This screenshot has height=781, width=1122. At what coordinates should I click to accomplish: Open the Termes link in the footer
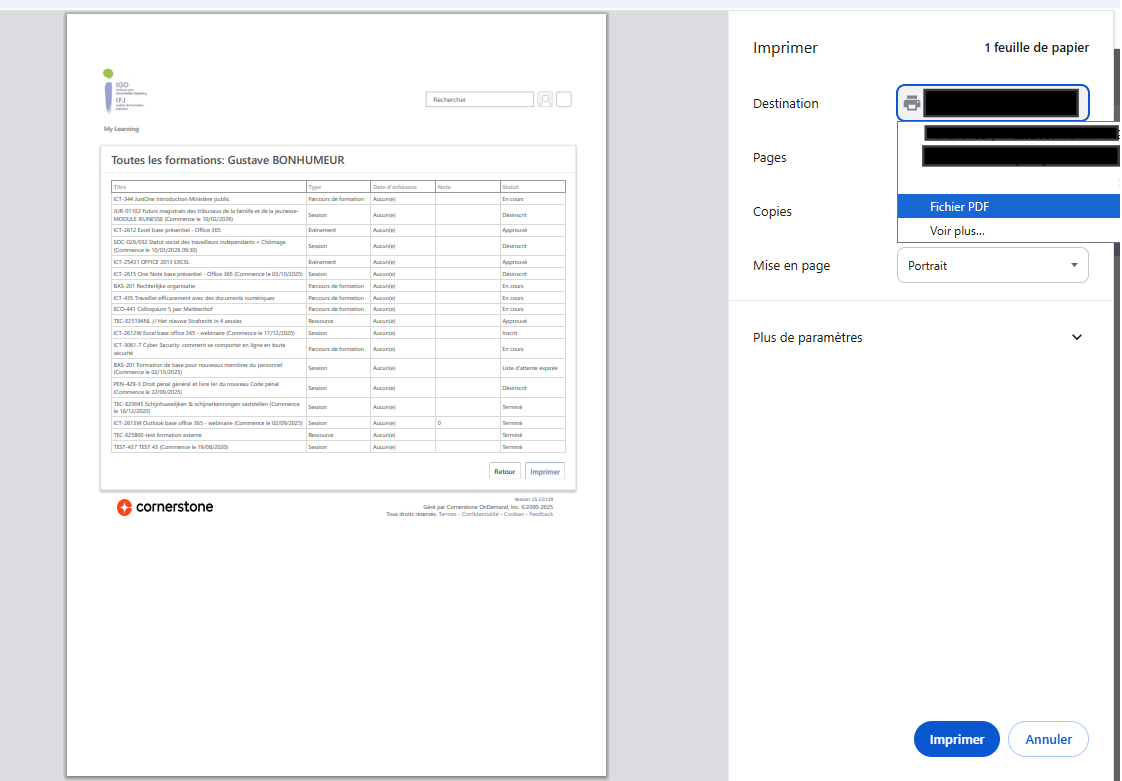coord(446,513)
